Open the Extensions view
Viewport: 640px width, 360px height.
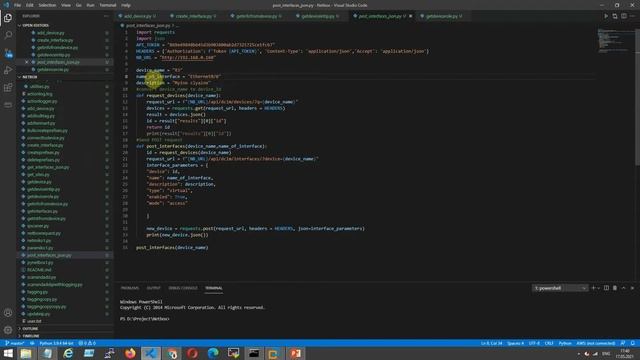pyautogui.click(x=8, y=88)
